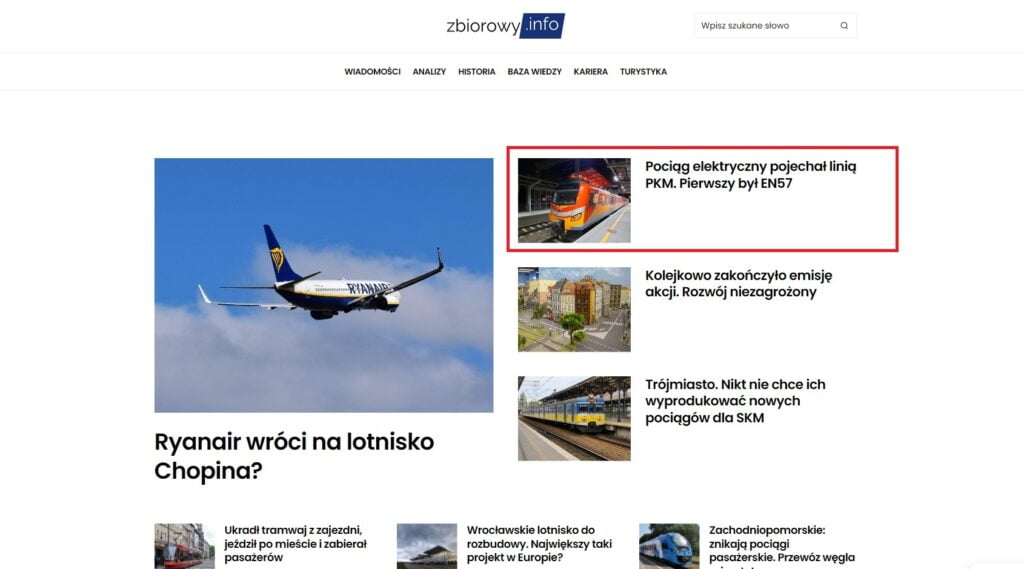This screenshot has height=569, width=1024.
Task: Open 'Pociąg elektryczny pojechał linią PKM' article
Action: (x=750, y=175)
